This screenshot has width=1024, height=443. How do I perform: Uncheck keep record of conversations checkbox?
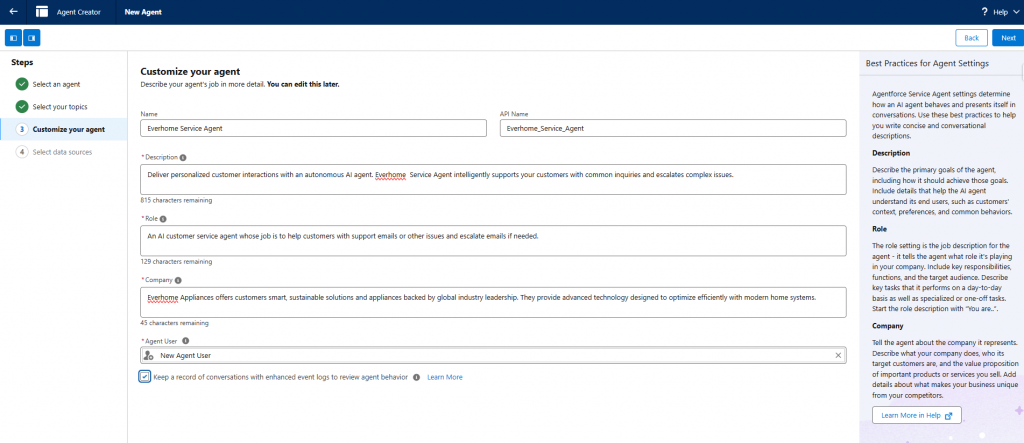[146, 377]
